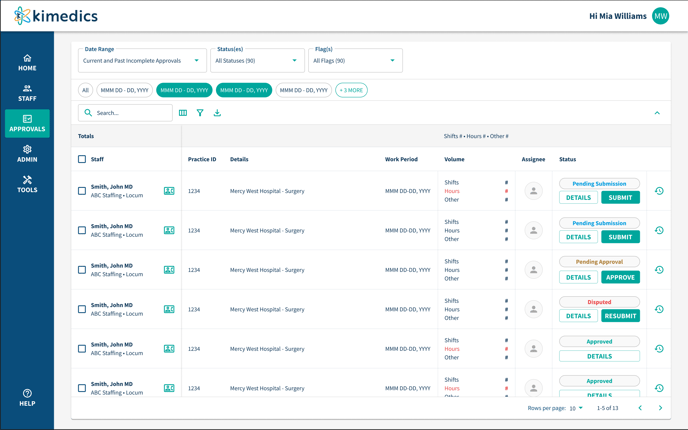
Task: Click the RESUBMIT button on the disputed row
Action: point(620,316)
